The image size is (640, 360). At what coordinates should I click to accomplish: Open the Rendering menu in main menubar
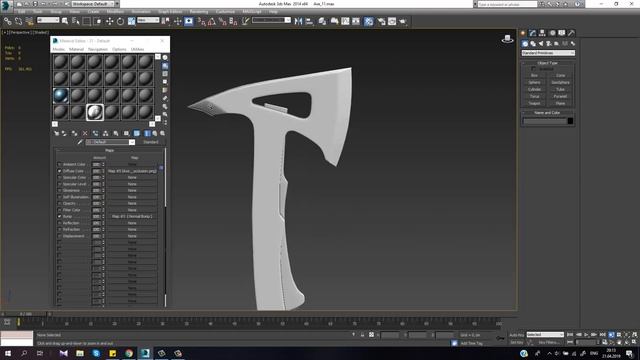tap(199, 12)
